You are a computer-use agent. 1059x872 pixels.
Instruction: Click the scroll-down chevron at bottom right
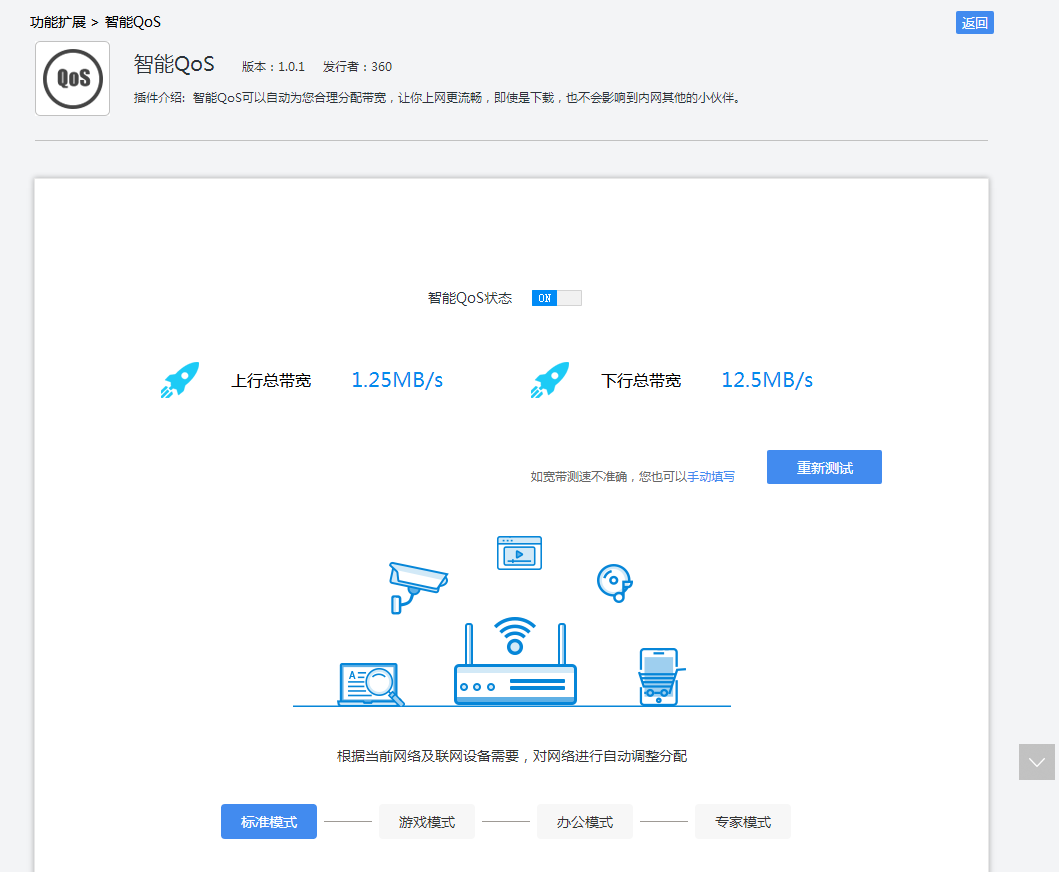point(1036,761)
